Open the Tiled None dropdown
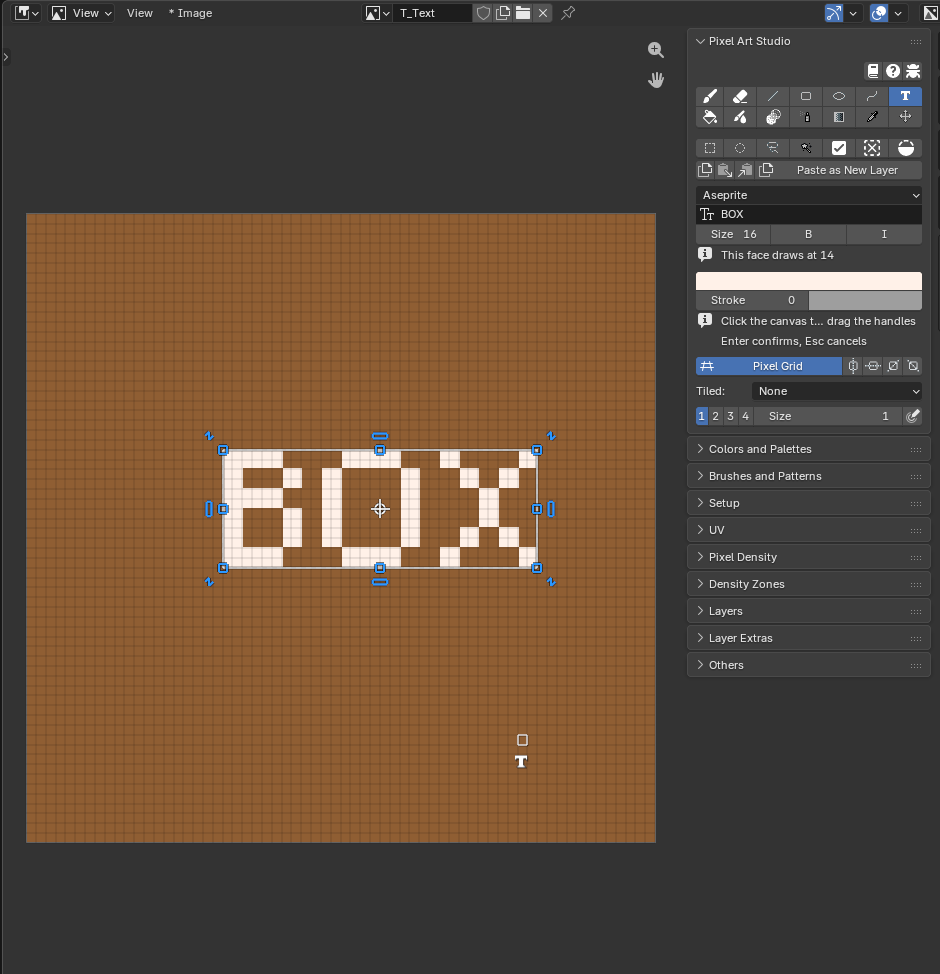This screenshot has height=974, width=940. pos(837,391)
